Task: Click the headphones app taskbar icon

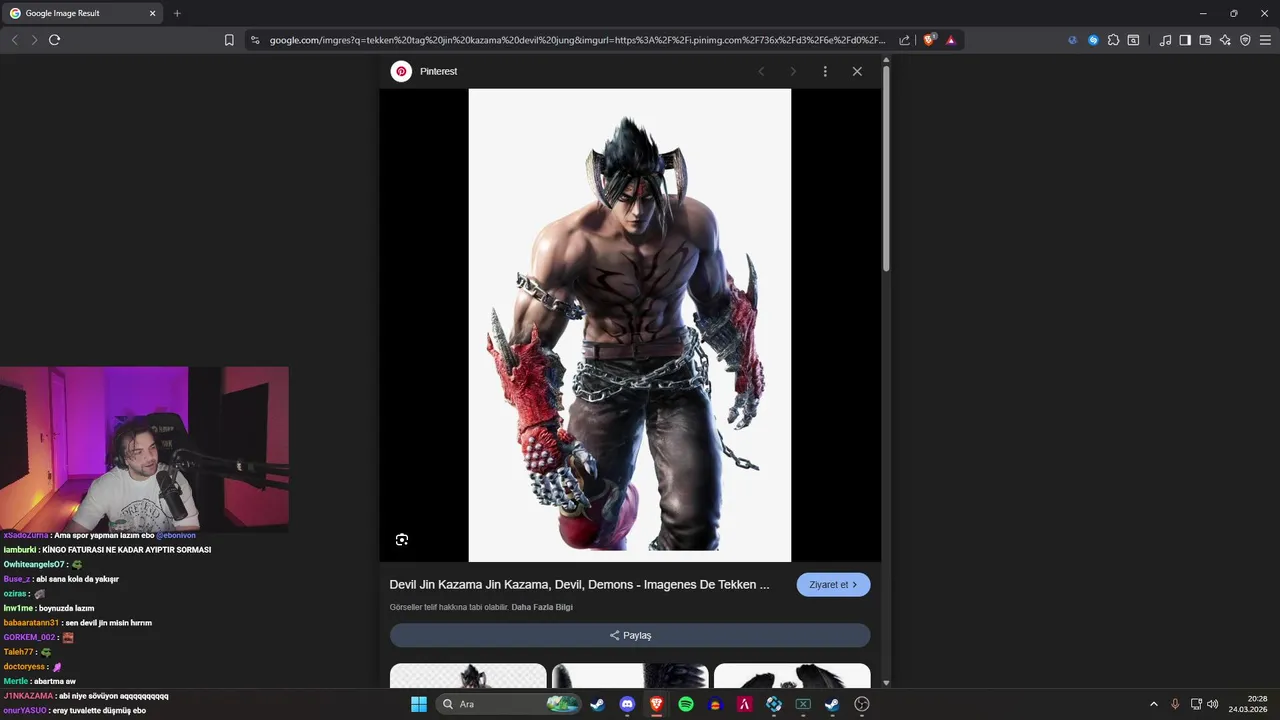Action: tap(715, 704)
